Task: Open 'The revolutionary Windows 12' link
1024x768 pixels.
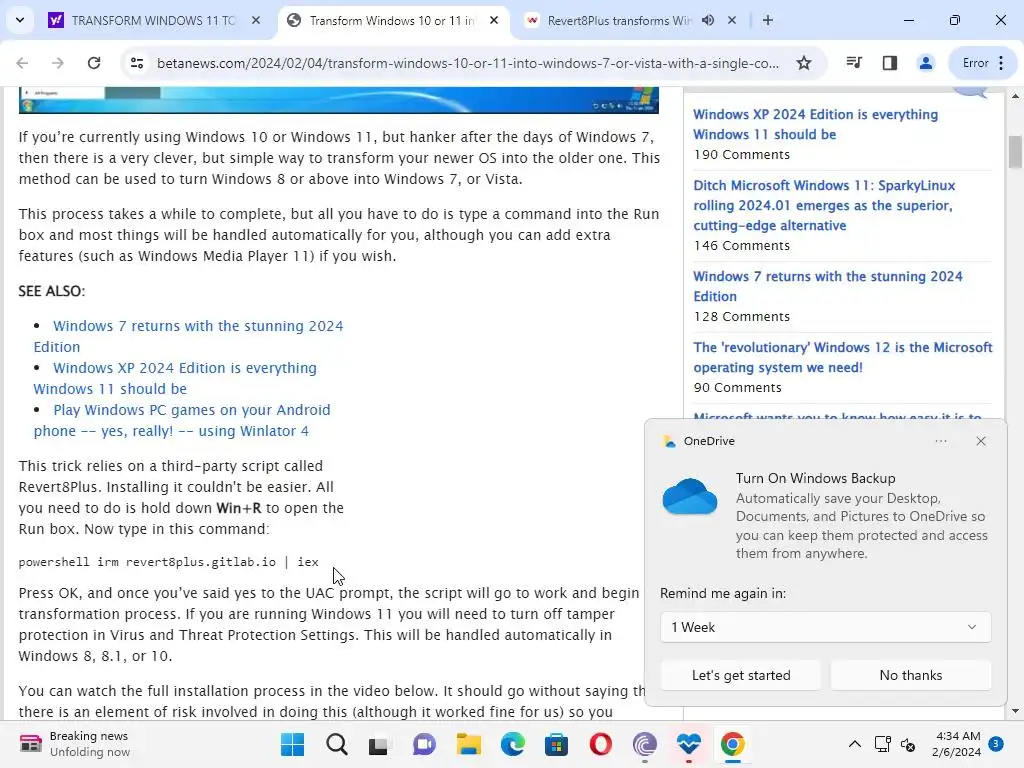Action: [x=842, y=357]
